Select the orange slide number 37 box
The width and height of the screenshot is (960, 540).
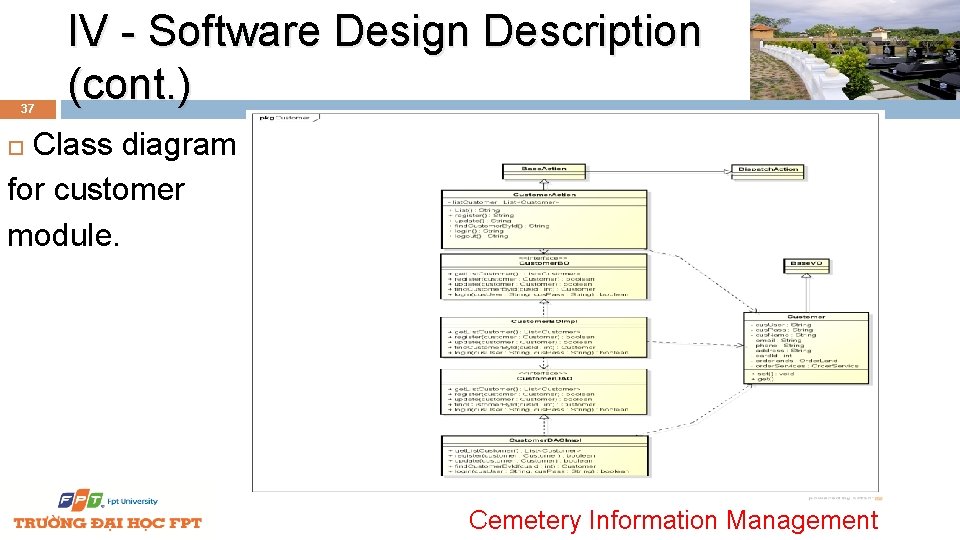[x=28, y=109]
